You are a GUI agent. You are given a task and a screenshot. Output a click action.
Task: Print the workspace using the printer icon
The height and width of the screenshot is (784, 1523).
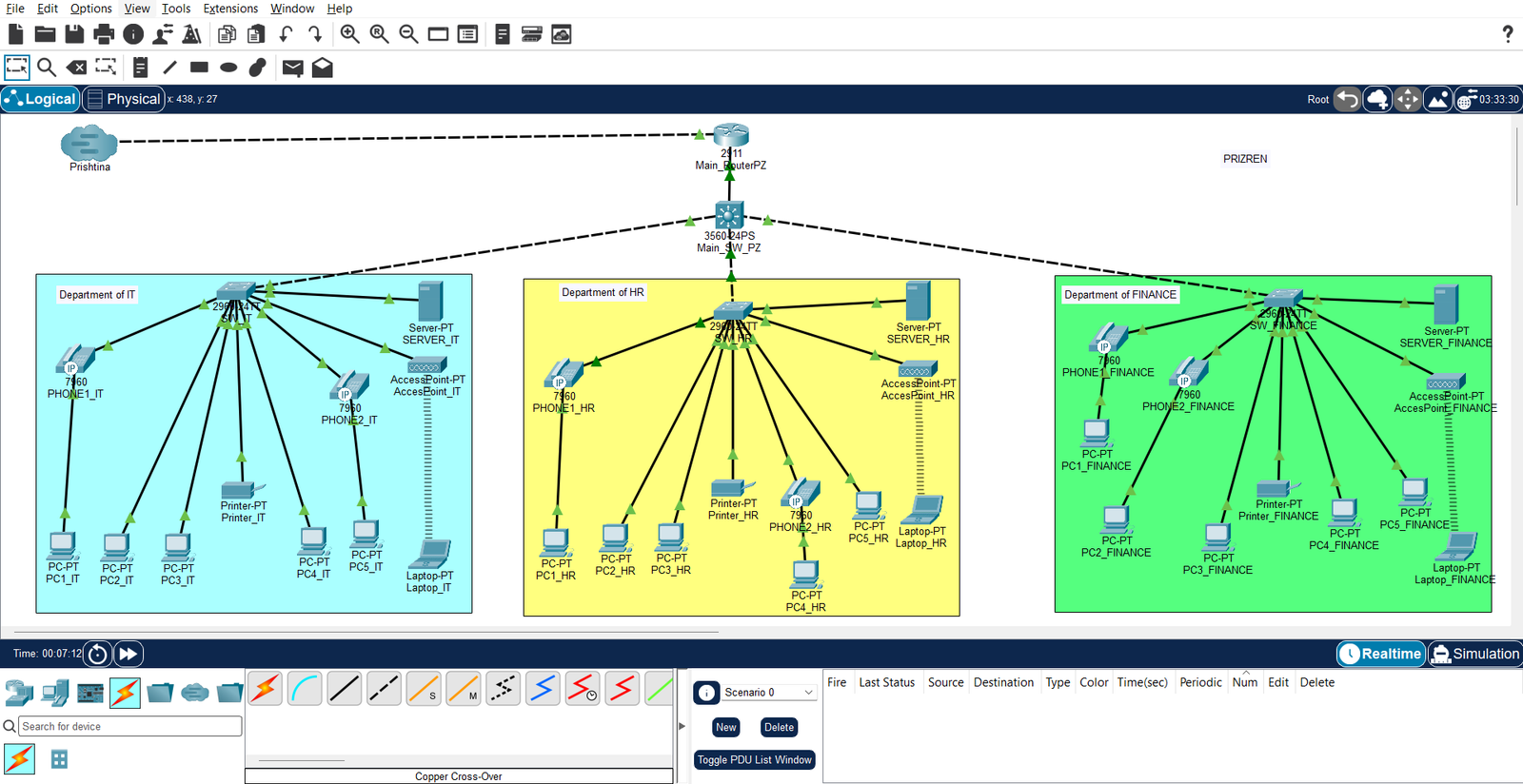[104, 34]
